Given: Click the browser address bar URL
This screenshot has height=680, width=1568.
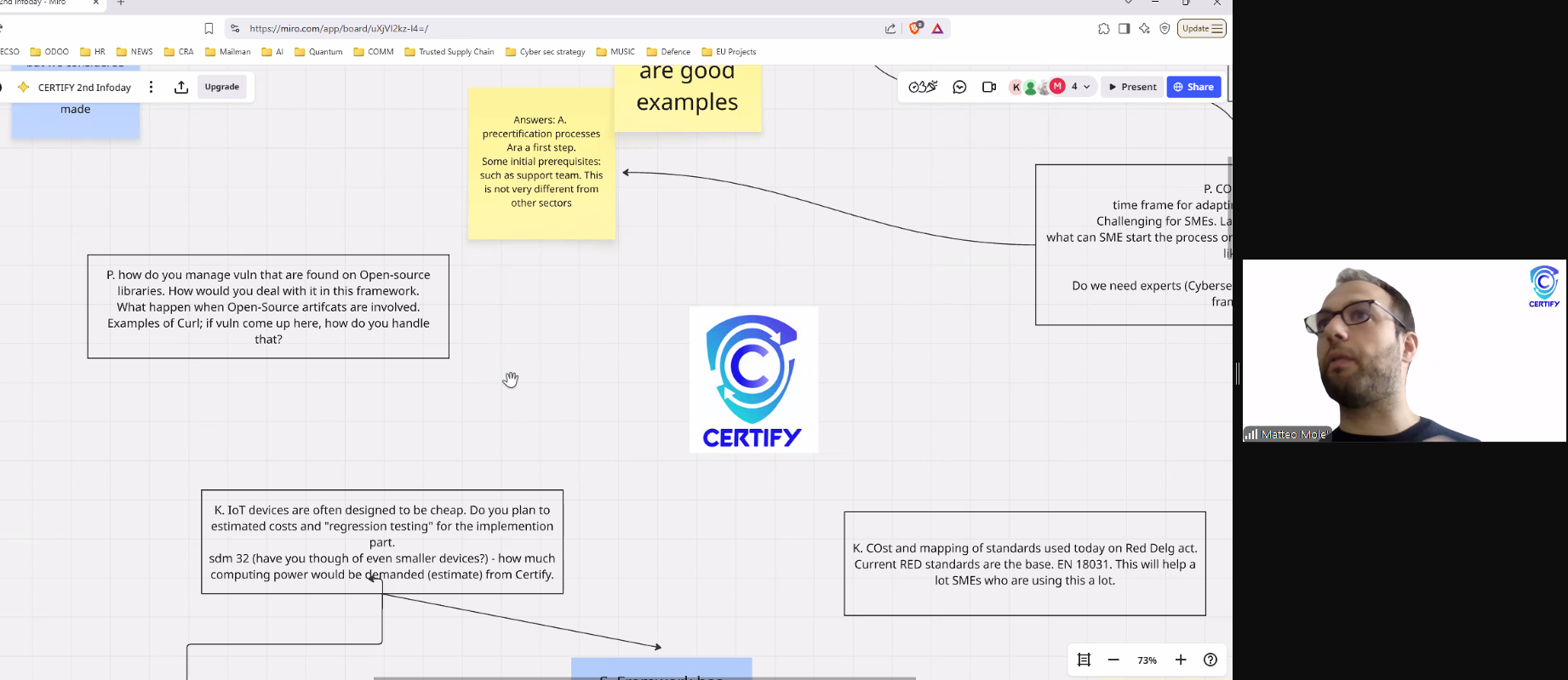Looking at the screenshot, I should 339,28.
